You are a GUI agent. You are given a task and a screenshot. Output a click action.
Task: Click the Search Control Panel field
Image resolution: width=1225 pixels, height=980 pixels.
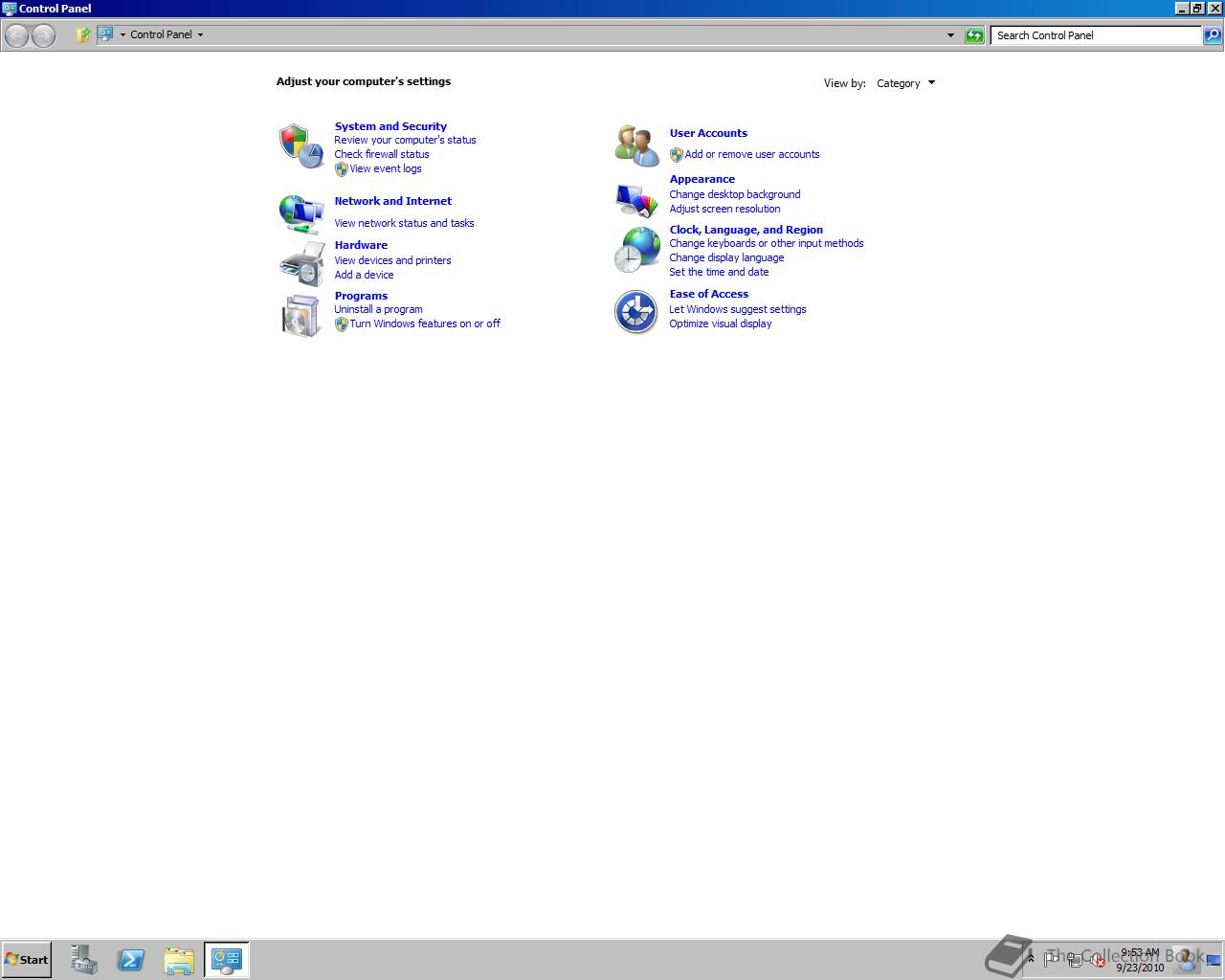point(1096,35)
